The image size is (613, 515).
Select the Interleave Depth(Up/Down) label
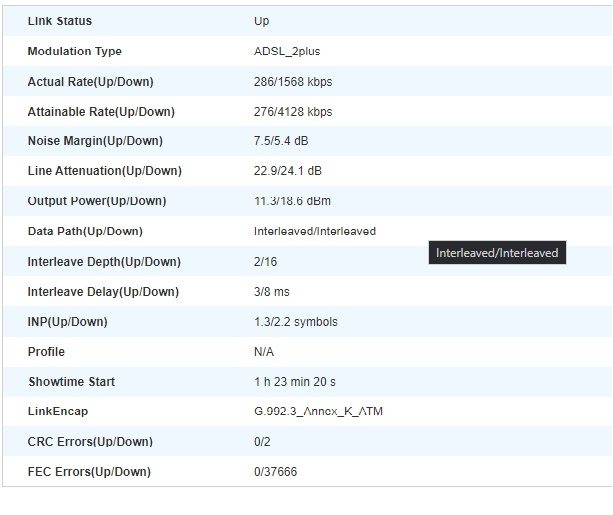[x=104, y=262]
